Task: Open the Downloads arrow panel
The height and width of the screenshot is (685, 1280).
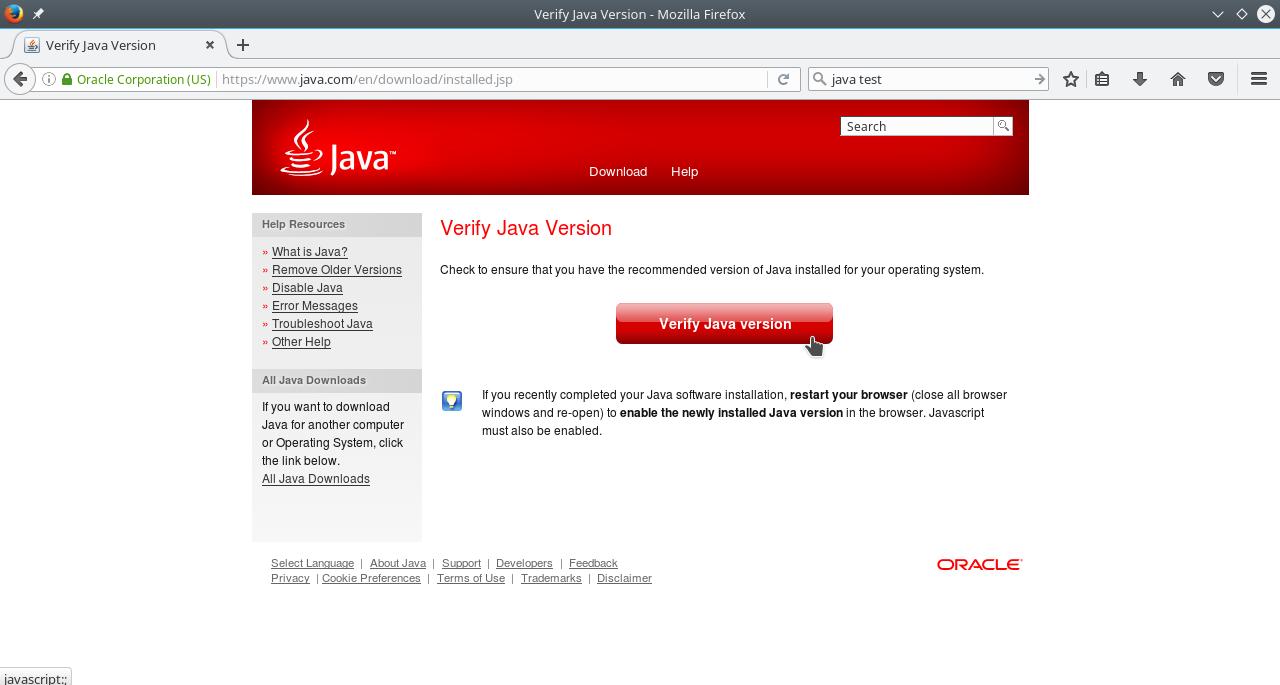Action: (x=1140, y=79)
